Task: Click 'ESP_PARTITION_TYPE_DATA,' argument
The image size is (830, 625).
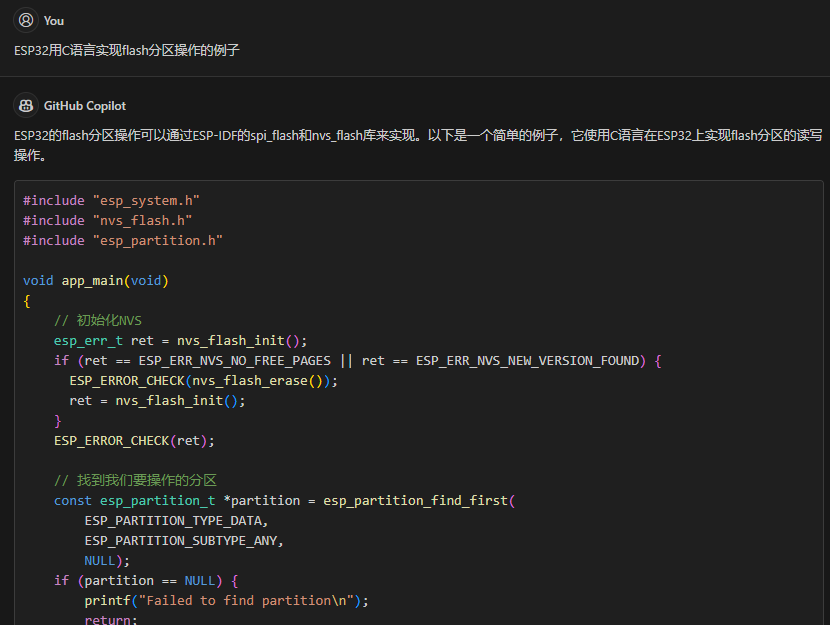Action: coord(177,521)
